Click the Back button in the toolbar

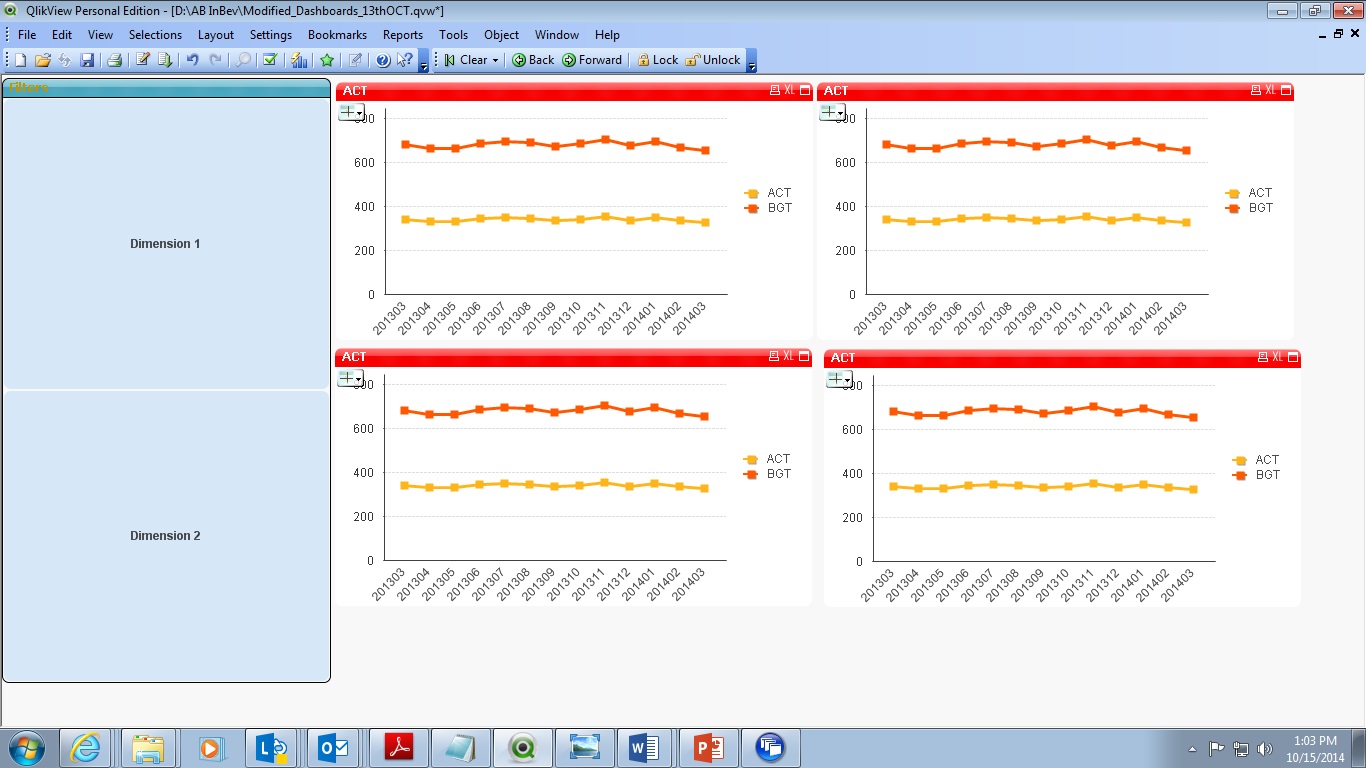(x=533, y=60)
